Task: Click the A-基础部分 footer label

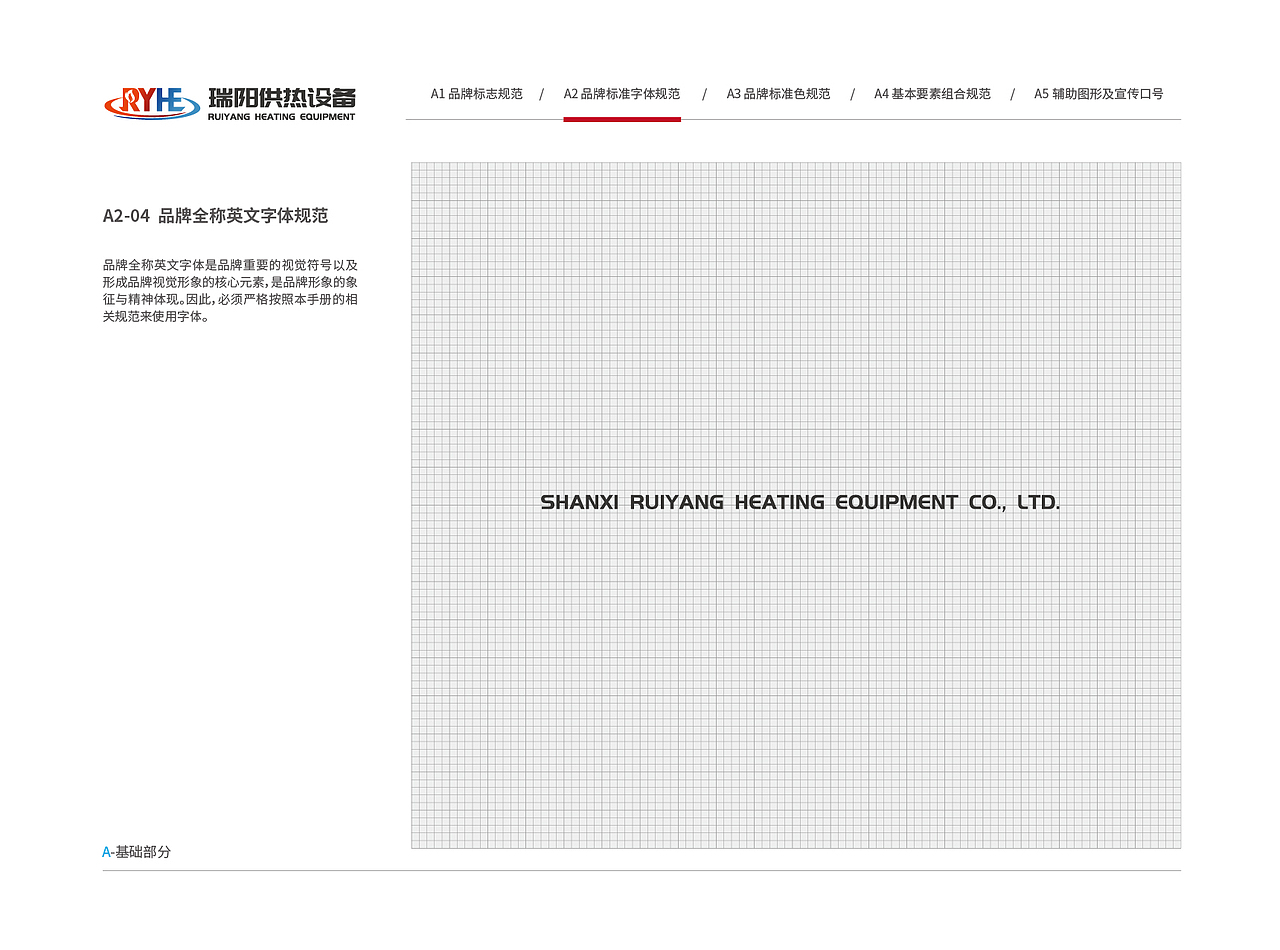Action: click(135, 852)
